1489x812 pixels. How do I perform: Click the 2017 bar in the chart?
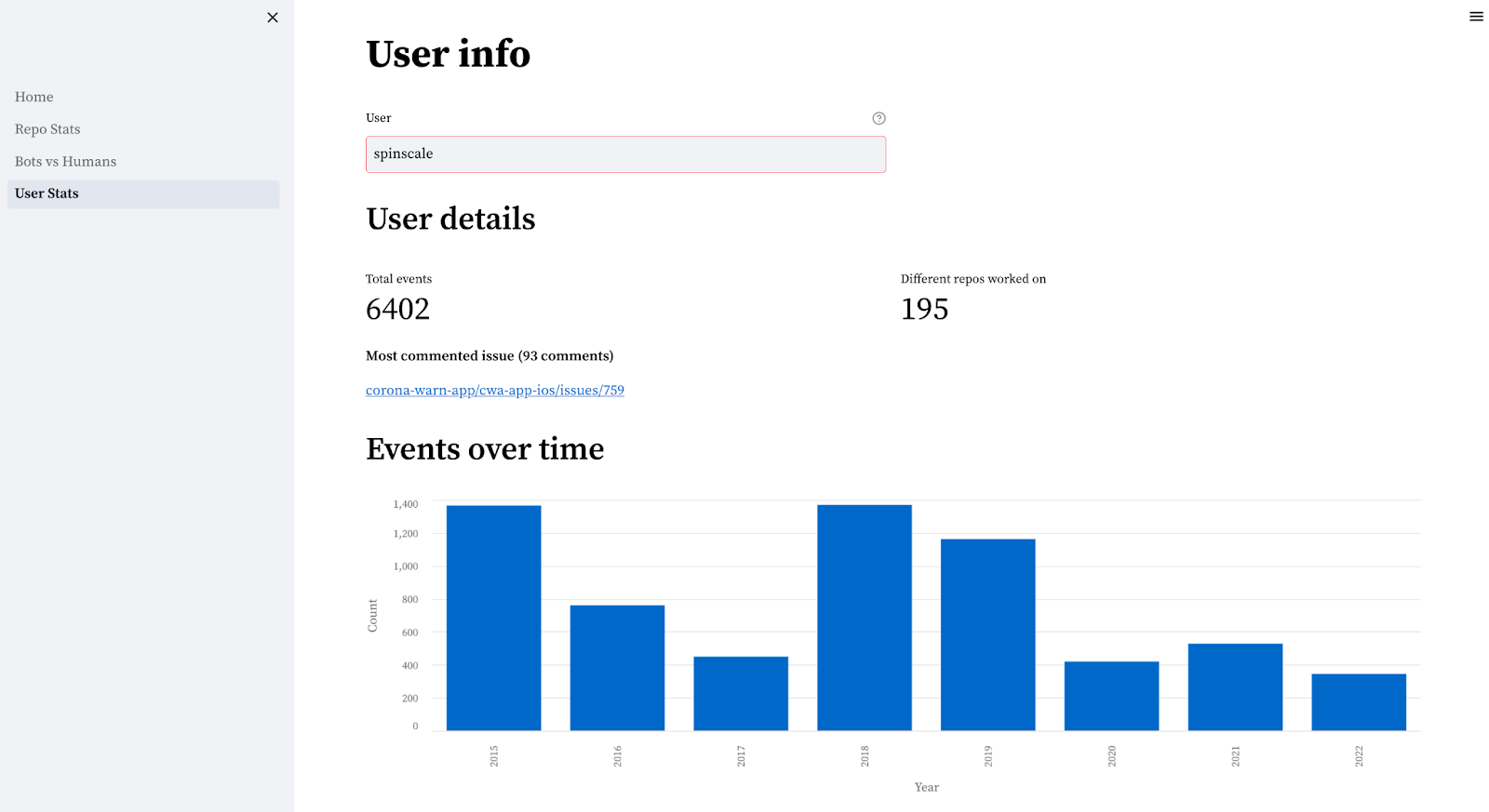click(741, 693)
